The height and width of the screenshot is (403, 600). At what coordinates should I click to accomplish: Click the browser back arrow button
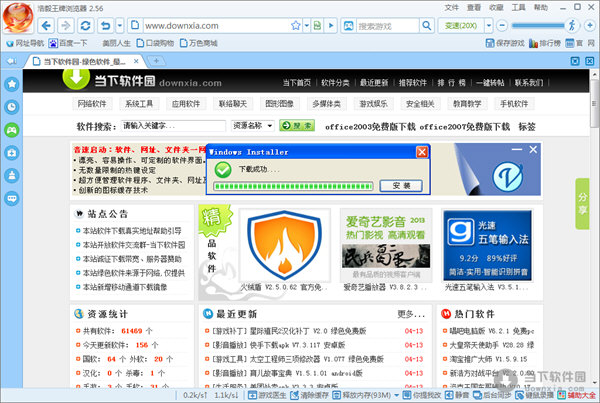click(x=46, y=26)
